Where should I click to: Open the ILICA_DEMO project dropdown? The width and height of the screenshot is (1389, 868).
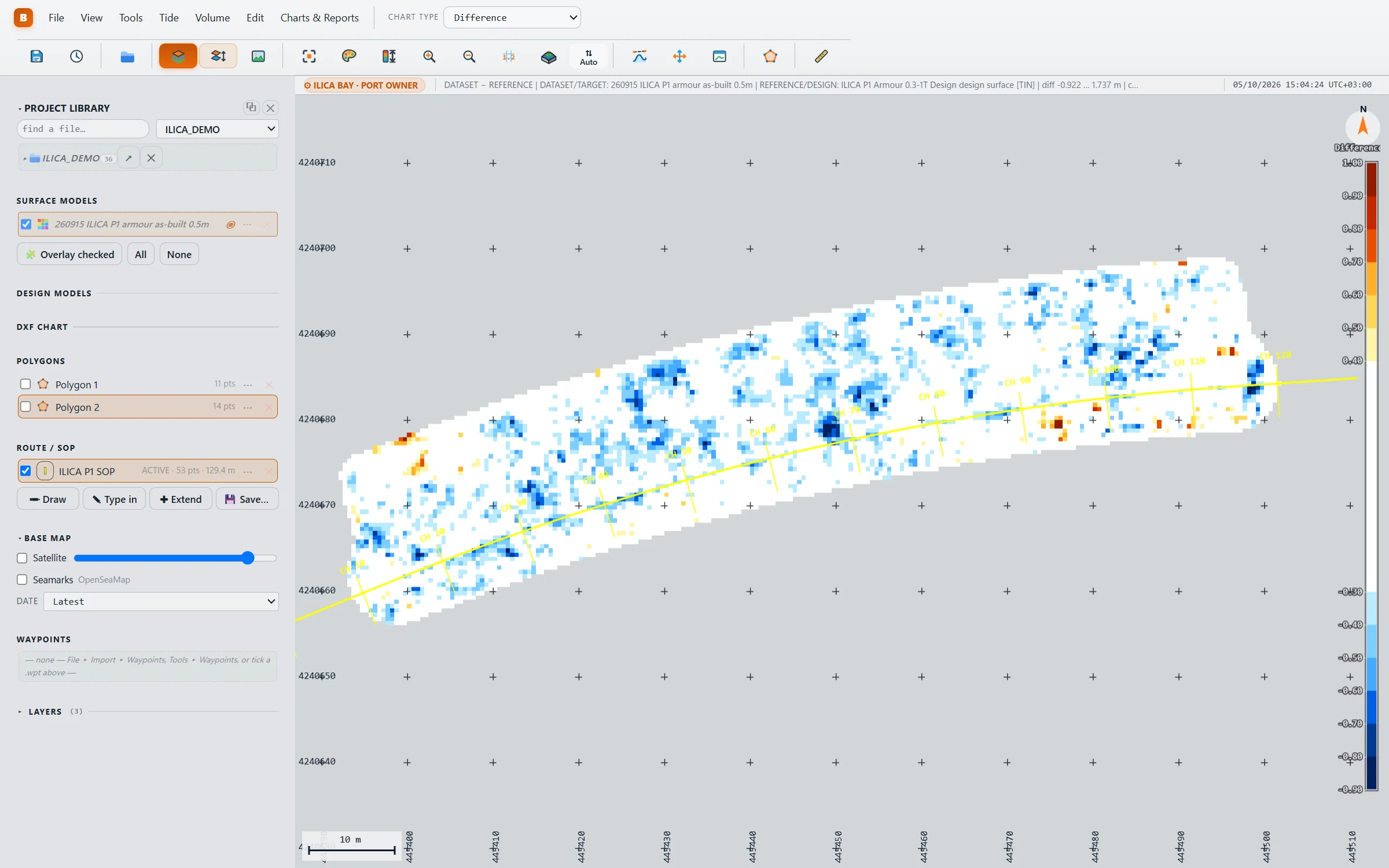tap(218, 129)
